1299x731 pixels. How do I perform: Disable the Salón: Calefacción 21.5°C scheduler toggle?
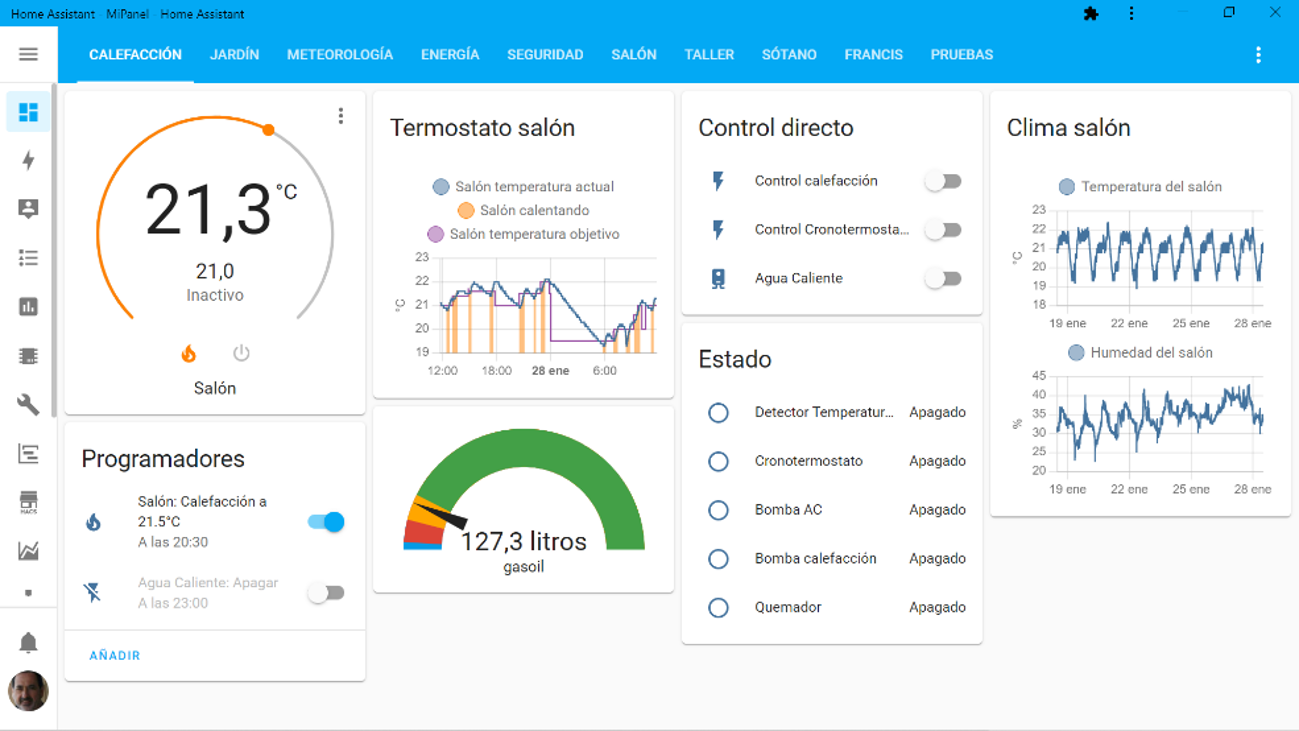click(x=325, y=521)
